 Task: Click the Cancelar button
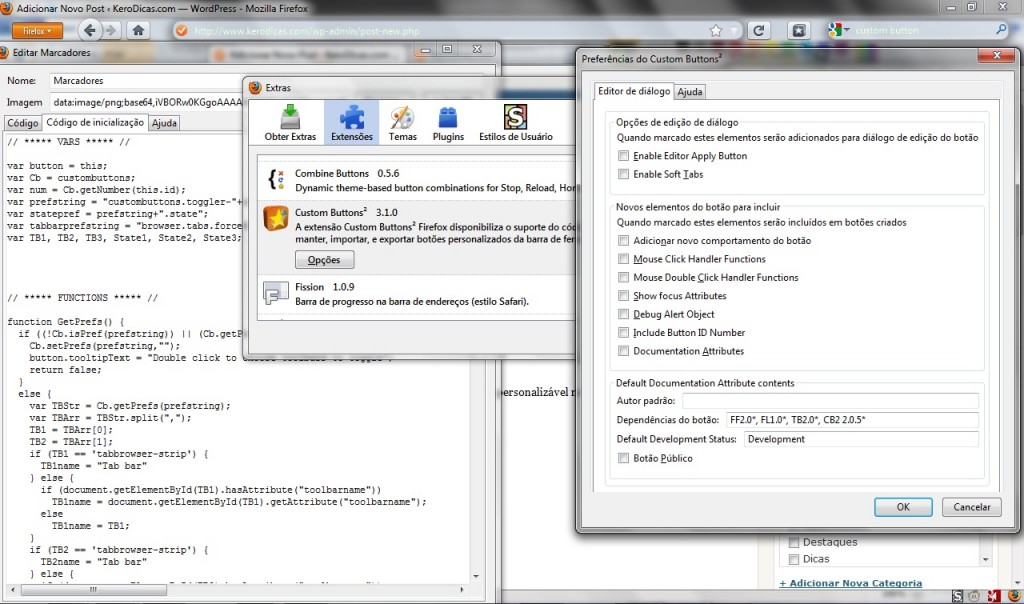[x=971, y=507]
